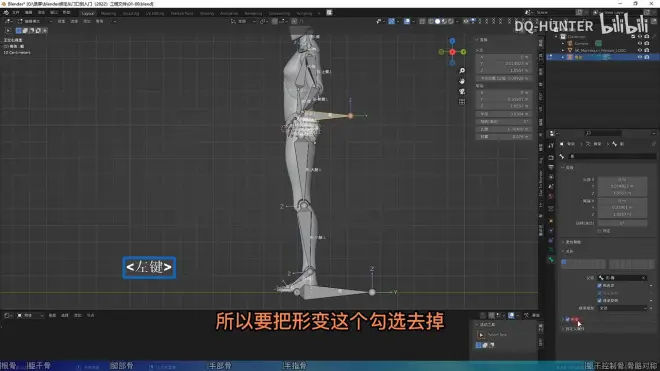The height and width of the screenshot is (371, 660).
Task: Select the Select Box tool in viewport toolbar
Action: [x=8, y=30]
